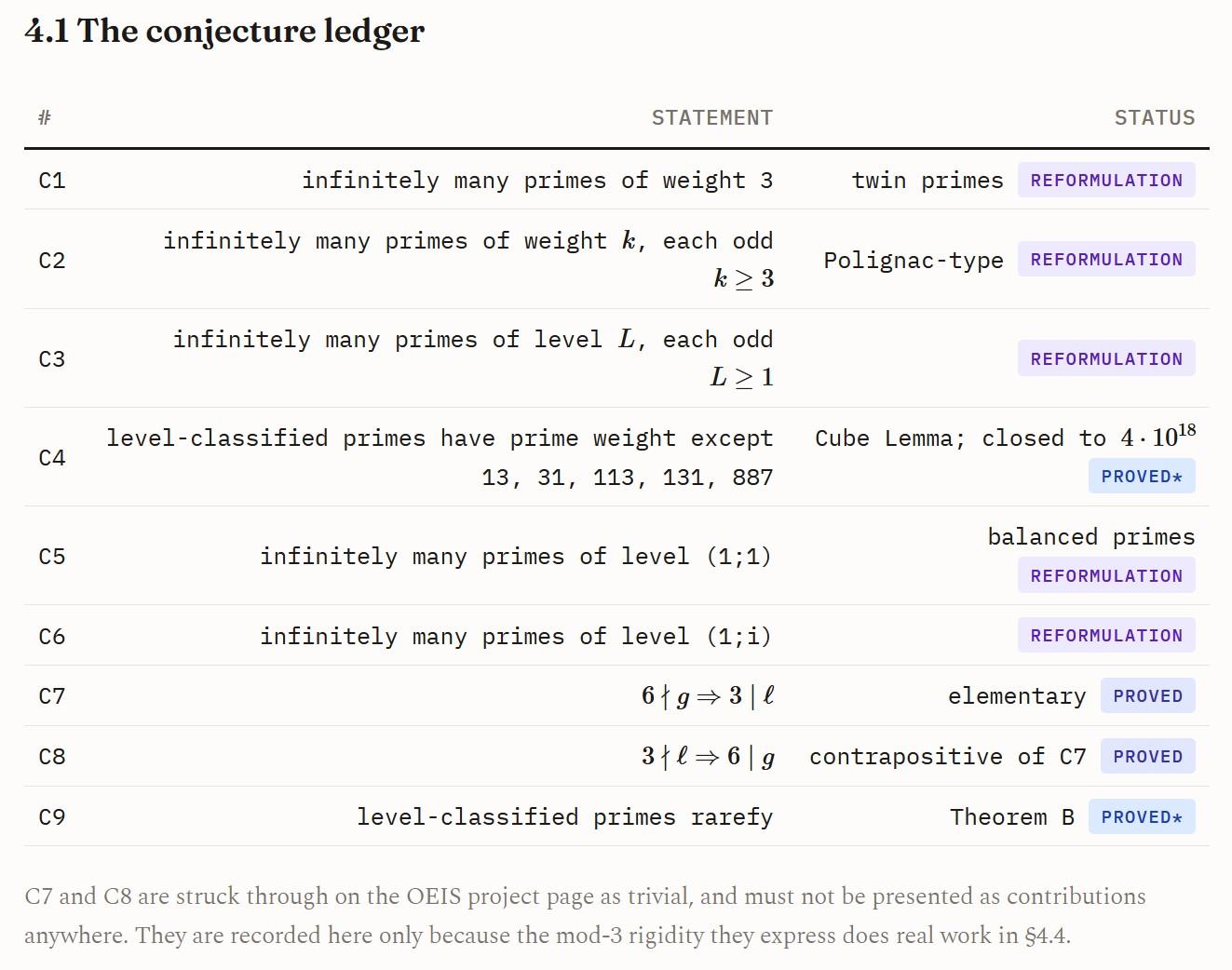
Task: Click the C9 row identifier
Action: click(52, 817)
